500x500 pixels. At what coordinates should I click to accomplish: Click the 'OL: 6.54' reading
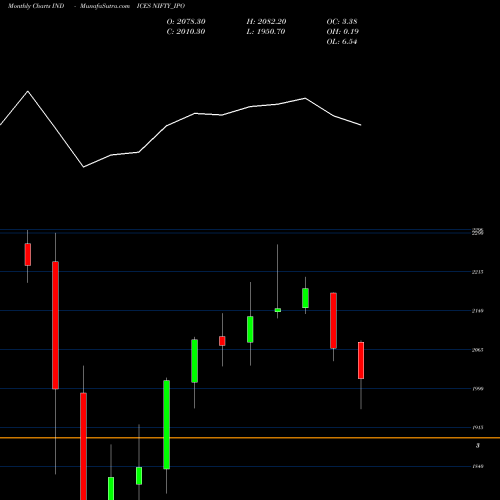(x=342, y=42)
